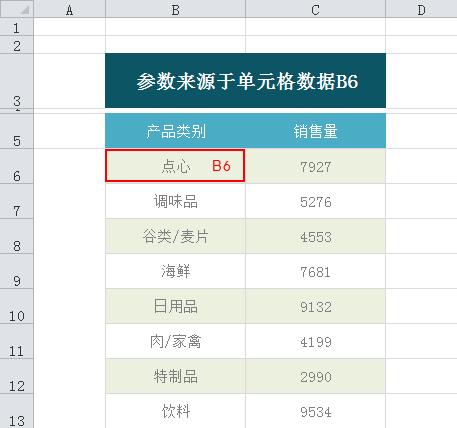The width and height of the screenshot is (457, 428).
Task: Select row 6 header
Action: [x=17, y=166]
